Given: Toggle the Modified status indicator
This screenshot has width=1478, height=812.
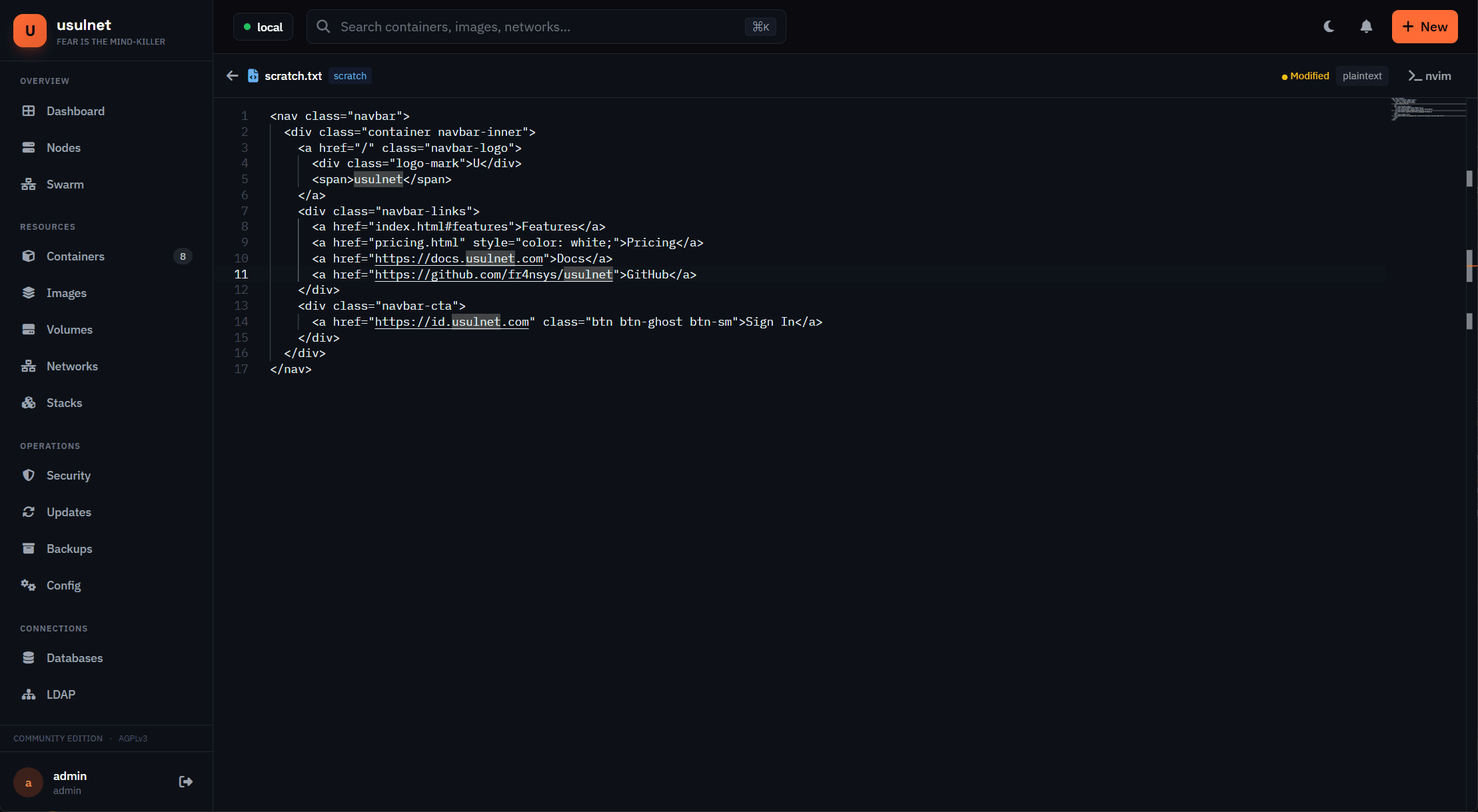Looking at the screenshot, I should point(1304,76).
